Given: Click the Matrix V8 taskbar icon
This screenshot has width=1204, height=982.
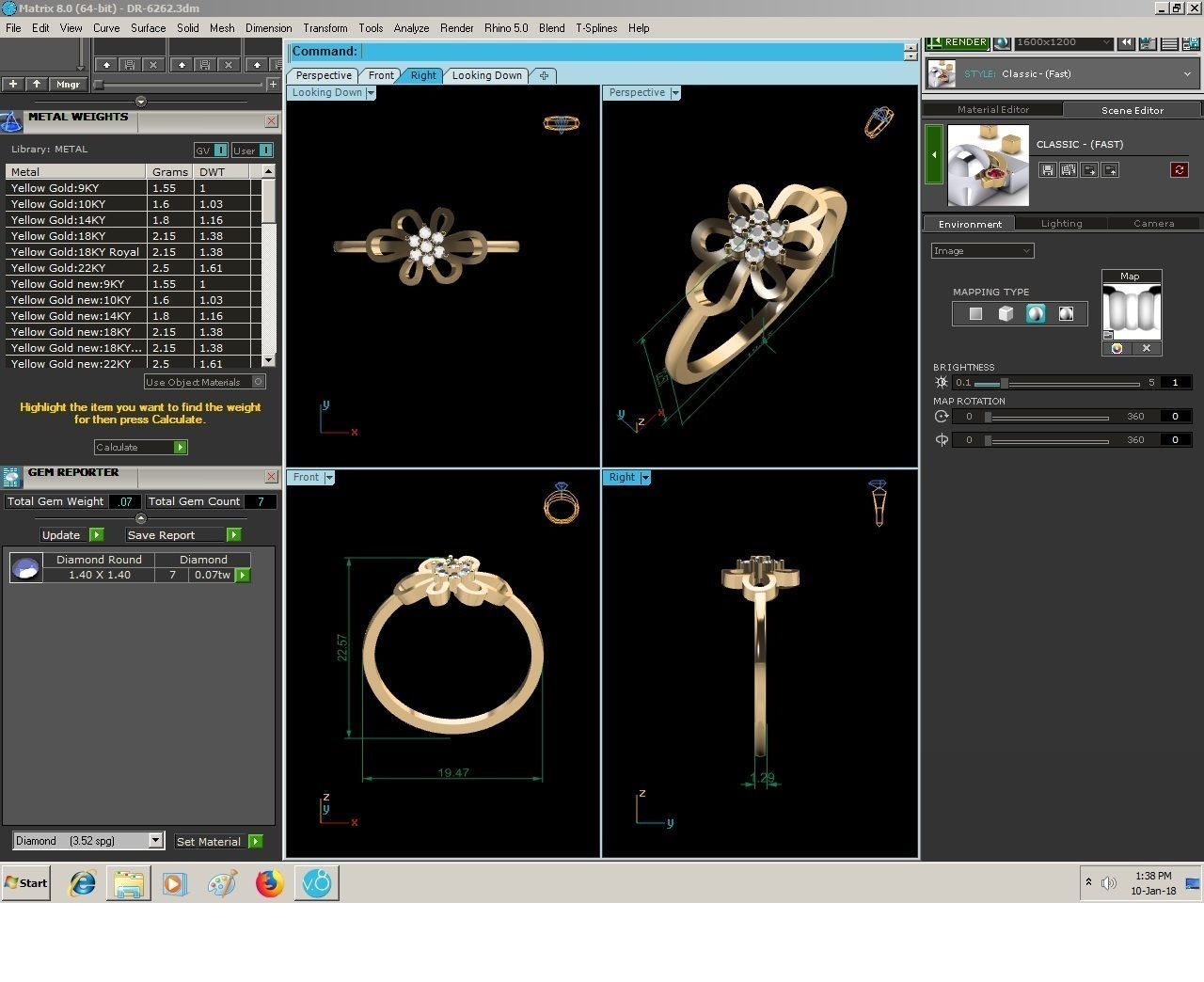Looking at the screenshot, I should (x=317, y=883).
